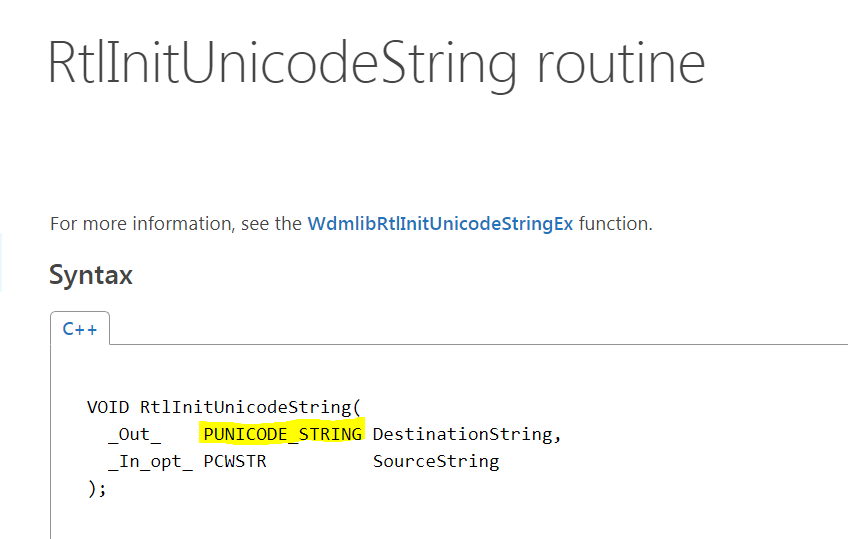This screenshot has width=848, height=539.
Task: Click the DestinationString parameter name
Action: [x=461, y=434]
